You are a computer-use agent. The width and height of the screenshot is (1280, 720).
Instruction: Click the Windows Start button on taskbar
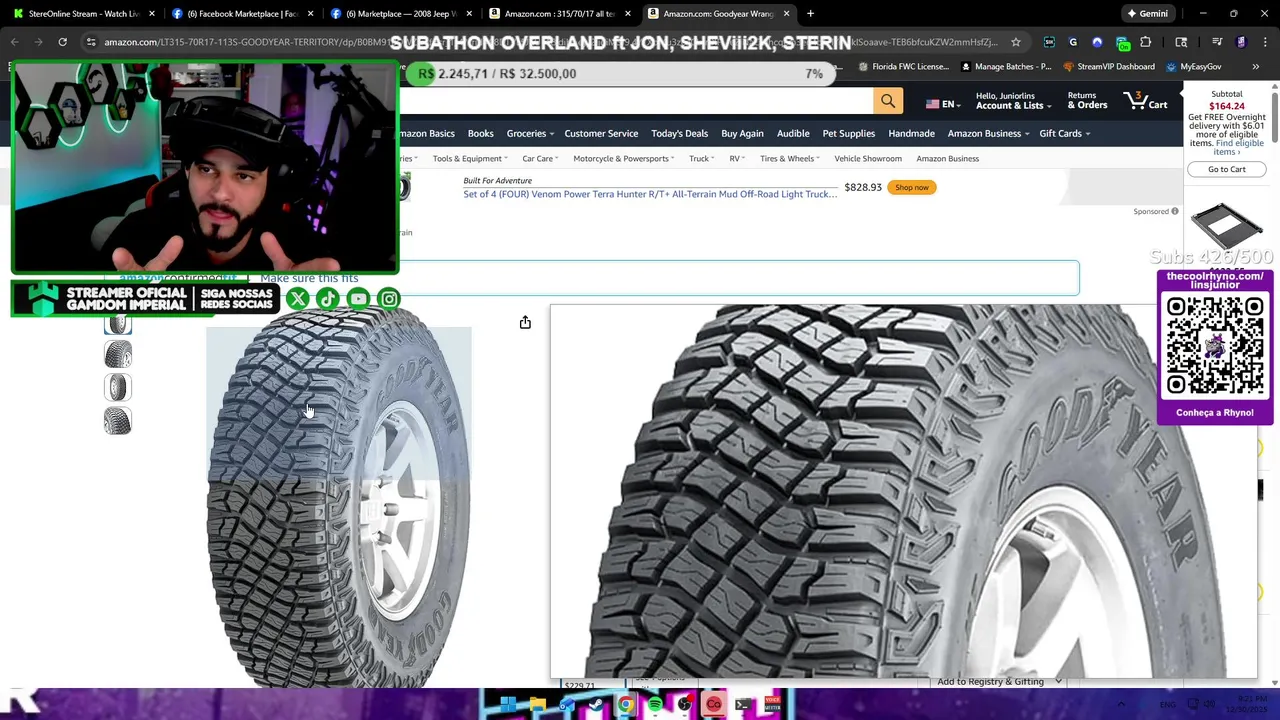click(508, 705)
